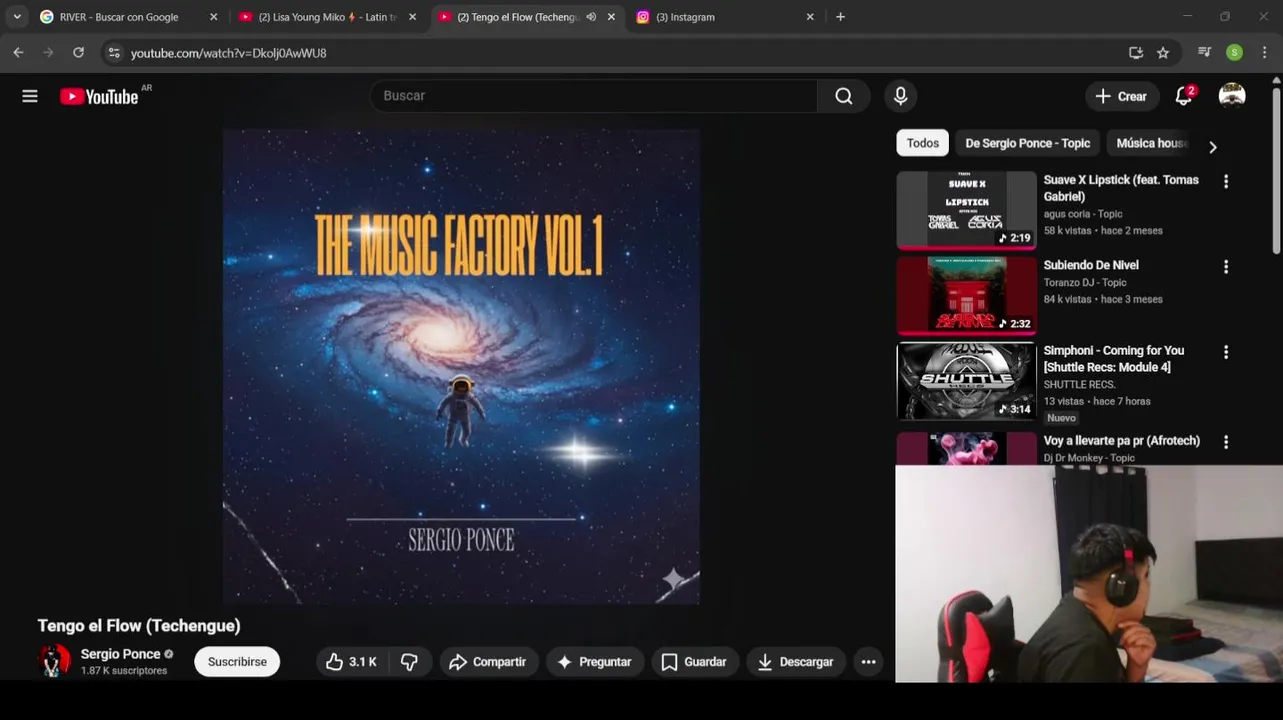
Task: Start voice search with the microphone
Action: (x=901, y=96)
